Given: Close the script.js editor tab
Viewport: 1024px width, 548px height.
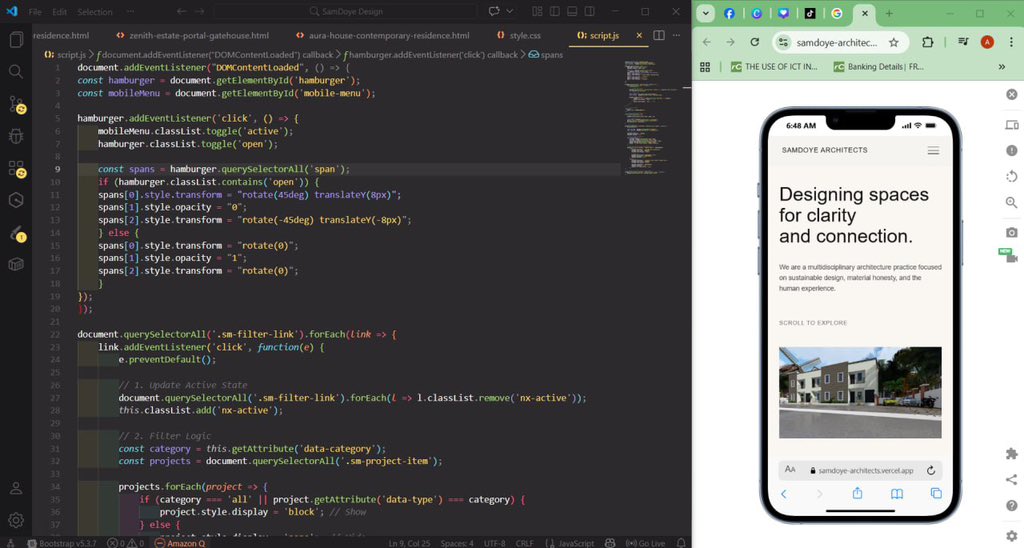Looking at the screenshot, I should pyautogui.click(x=639, y=35).
